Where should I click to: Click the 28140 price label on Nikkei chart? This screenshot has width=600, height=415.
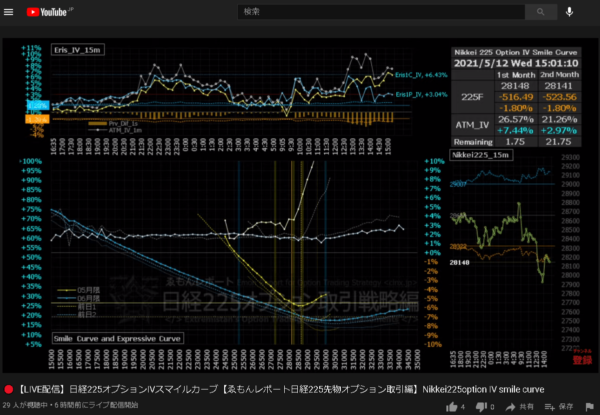[x=460, y=262]
